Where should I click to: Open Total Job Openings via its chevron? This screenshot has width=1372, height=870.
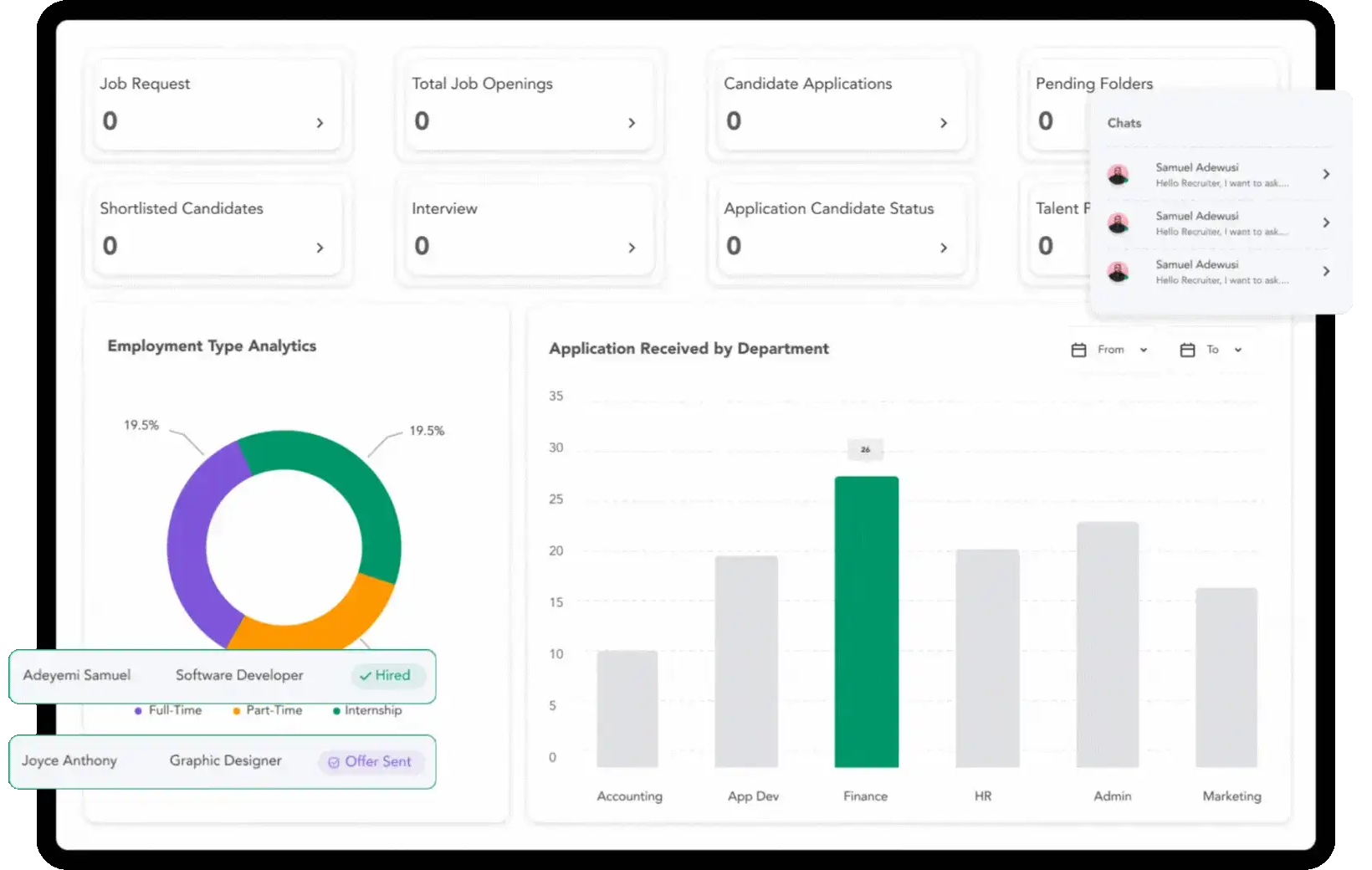click(x=632, y=123)
